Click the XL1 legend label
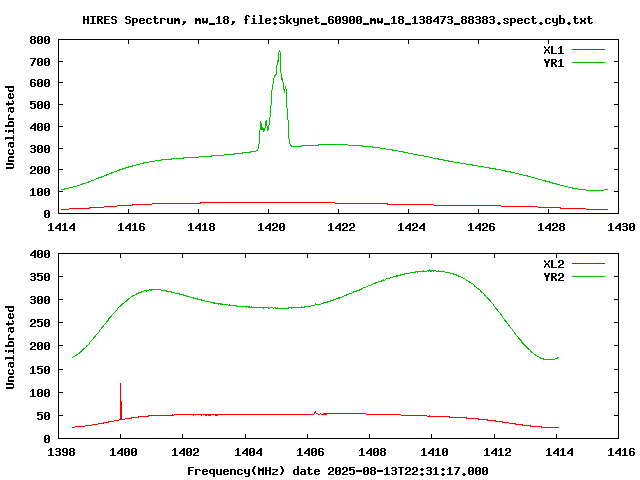The width and height of the screenshot is (640, 480). pos(553,50)
